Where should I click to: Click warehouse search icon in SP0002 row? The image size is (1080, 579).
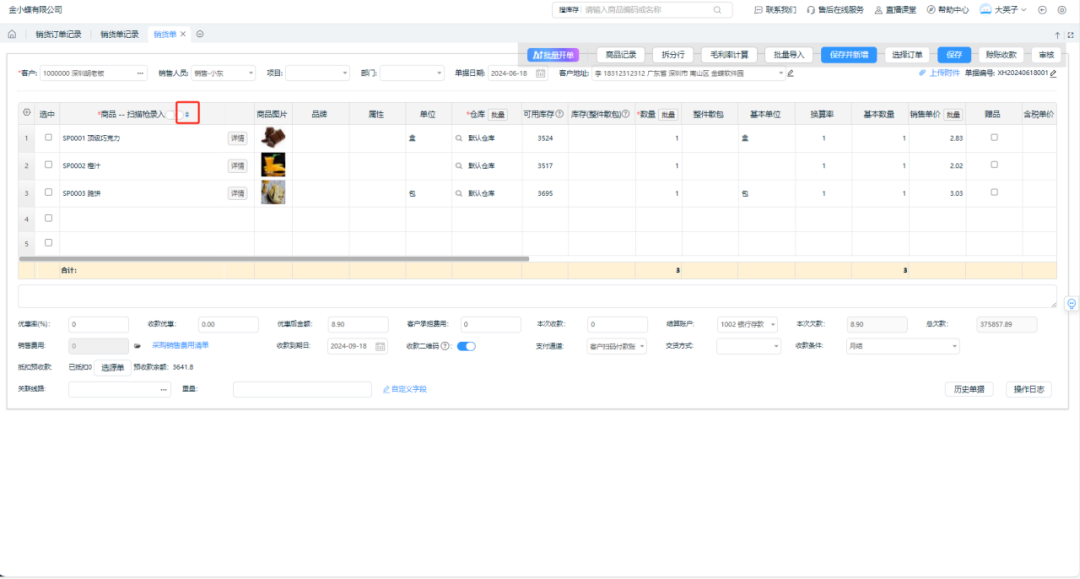pyautogui.click(x=459, y=166)
